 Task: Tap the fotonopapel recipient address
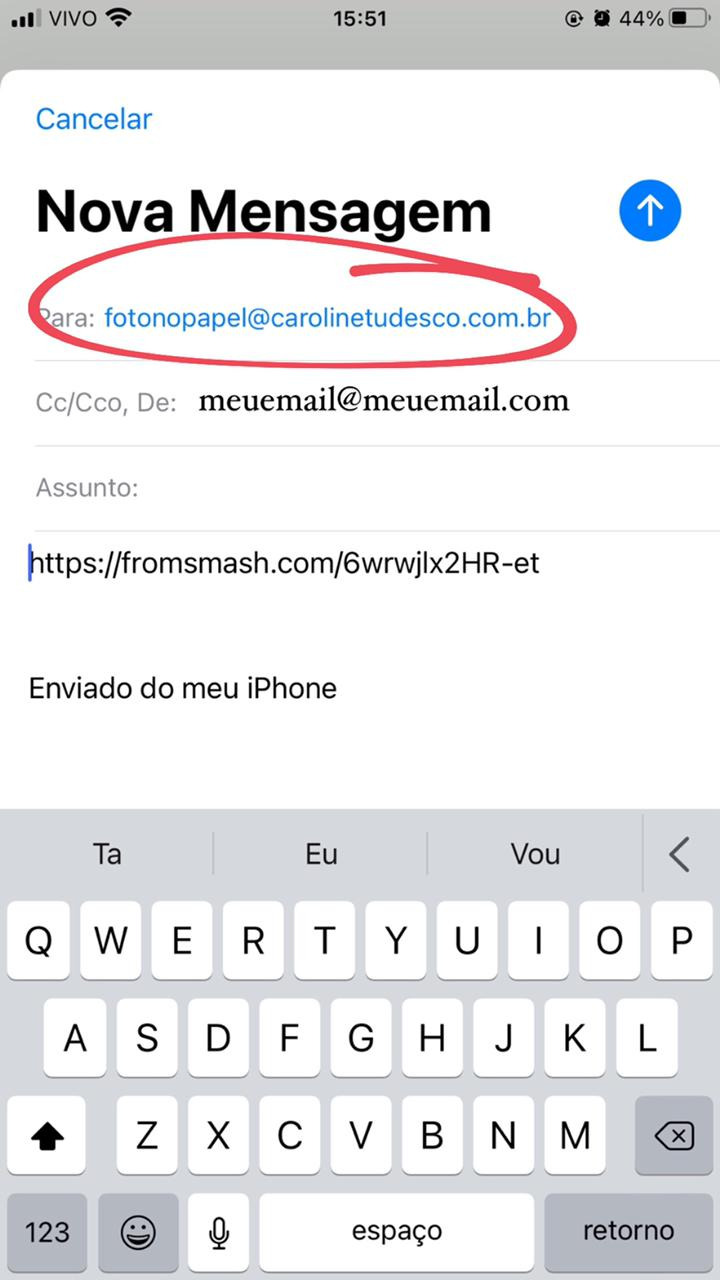[327, 319]
